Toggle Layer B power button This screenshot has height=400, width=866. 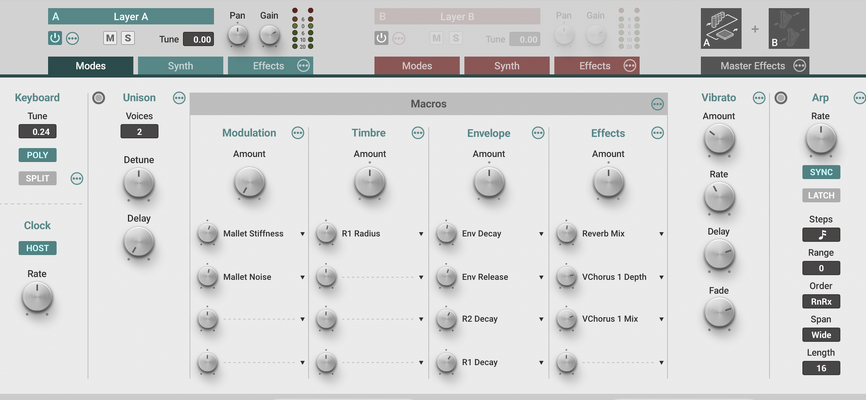[381, 38]
